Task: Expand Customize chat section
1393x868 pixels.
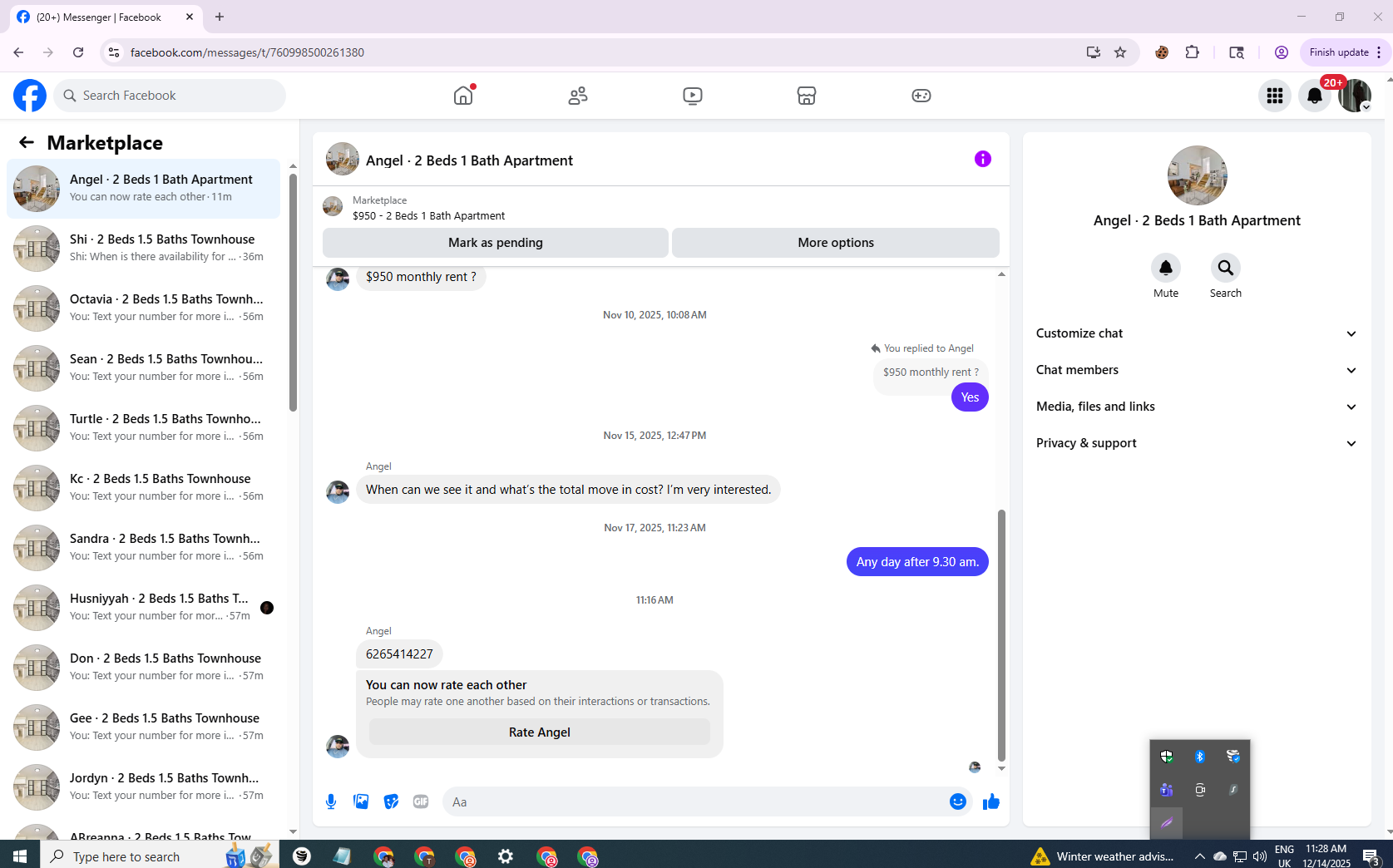Action: [1197, 333]
